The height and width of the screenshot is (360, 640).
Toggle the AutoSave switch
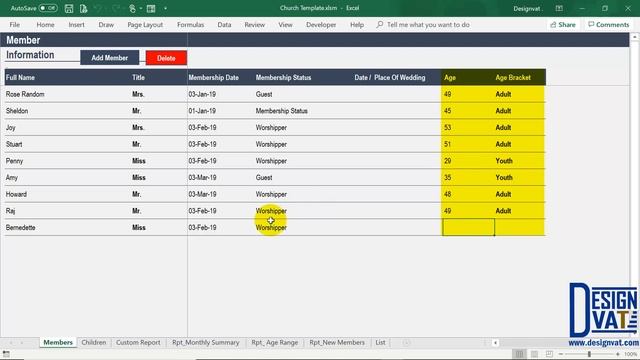48,8
